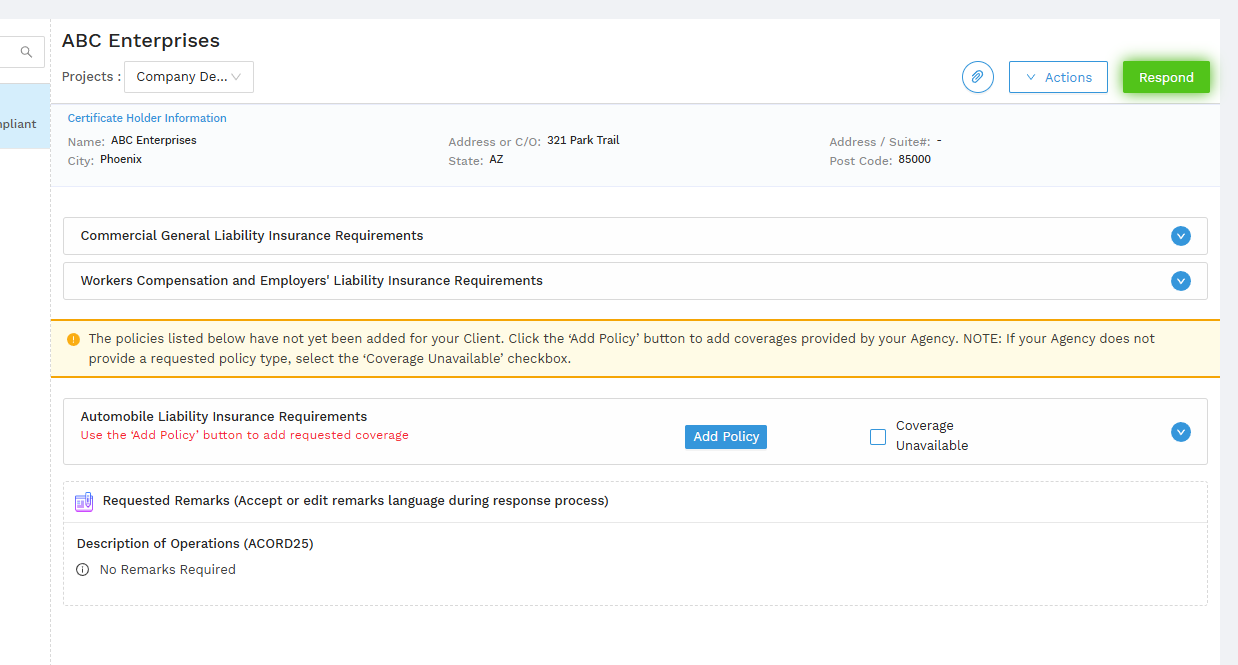Click the state value AZ
Screen dimensions: 1238x665
496,160
